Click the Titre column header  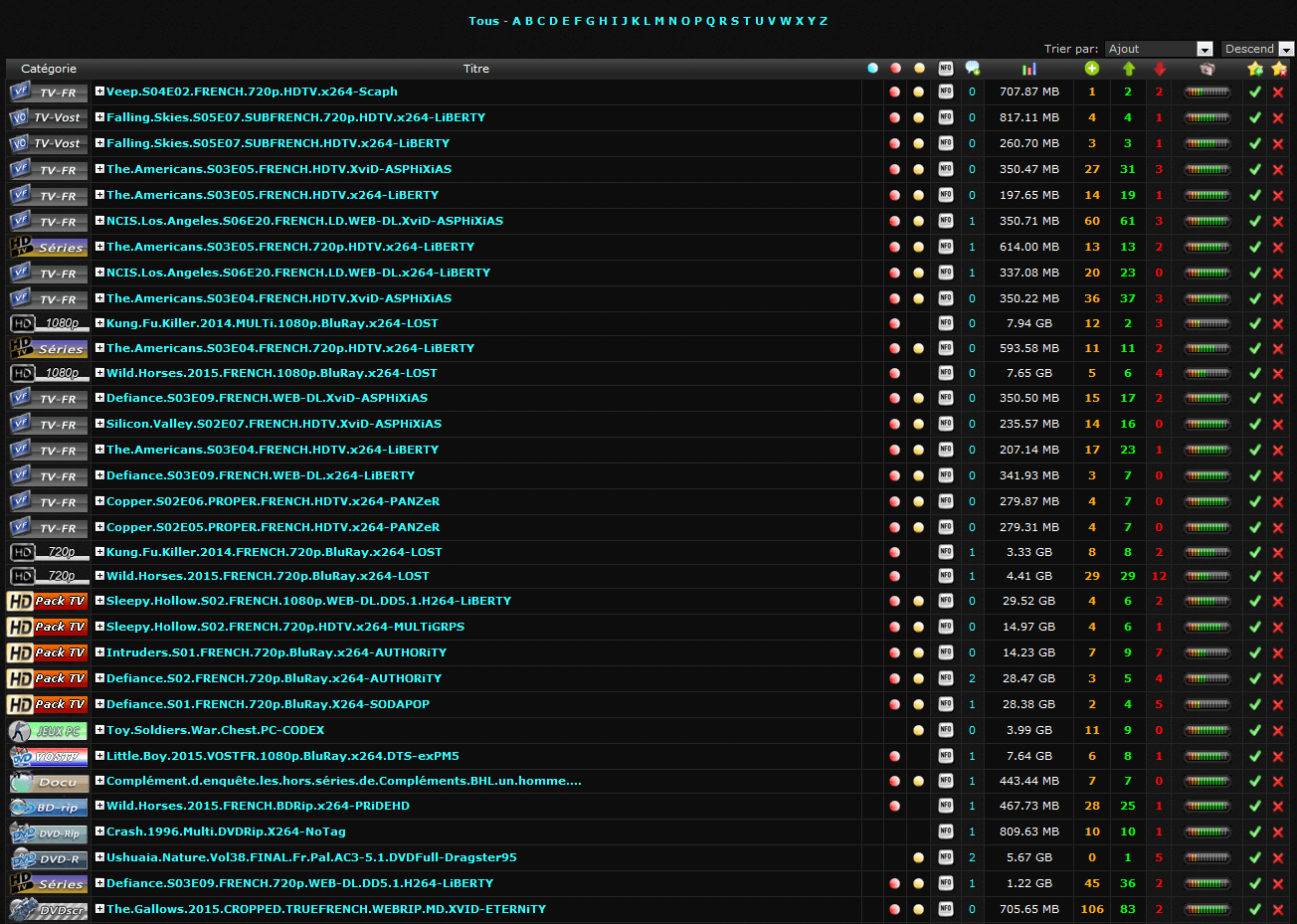[476, 69]
